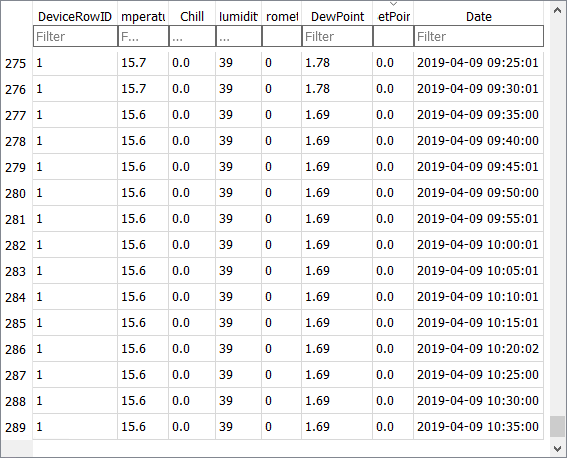
Task: Click the Date filter input box
Action: [x=478, y=36]
